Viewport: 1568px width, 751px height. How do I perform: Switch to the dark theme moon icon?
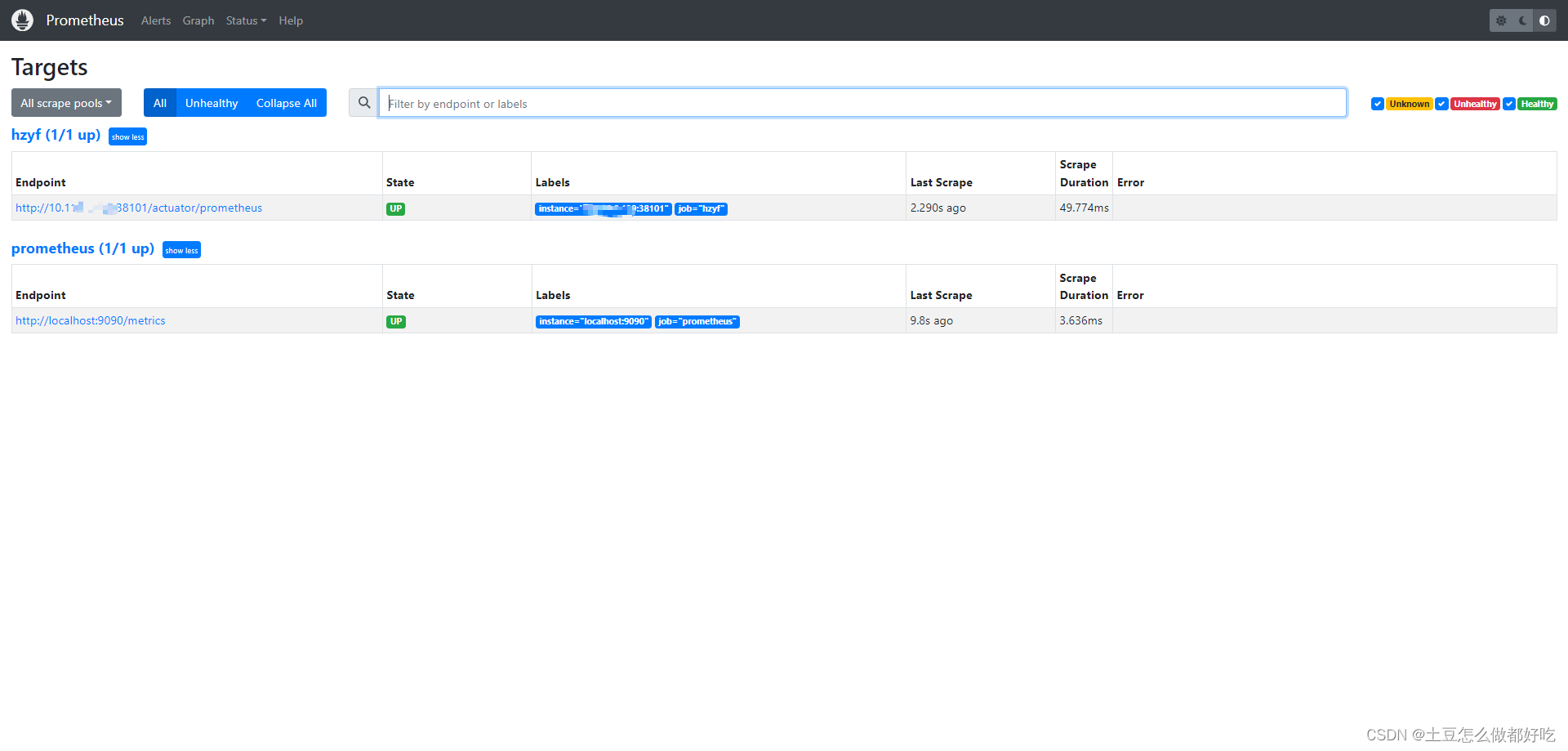[1523, 20]
